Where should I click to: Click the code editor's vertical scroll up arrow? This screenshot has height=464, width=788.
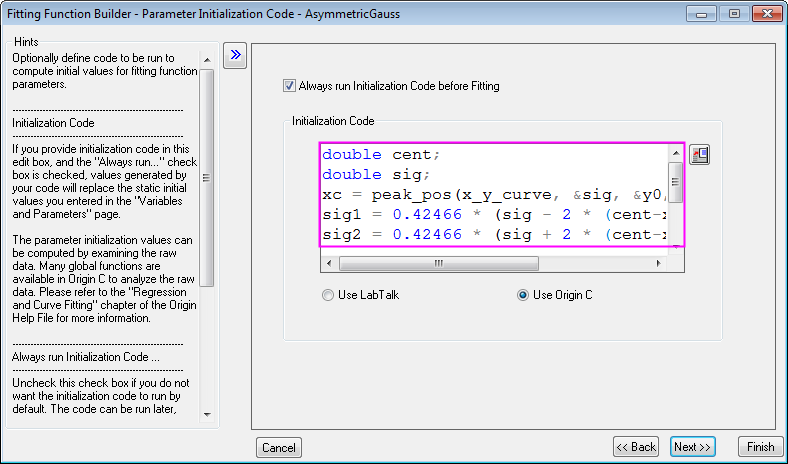675,153
